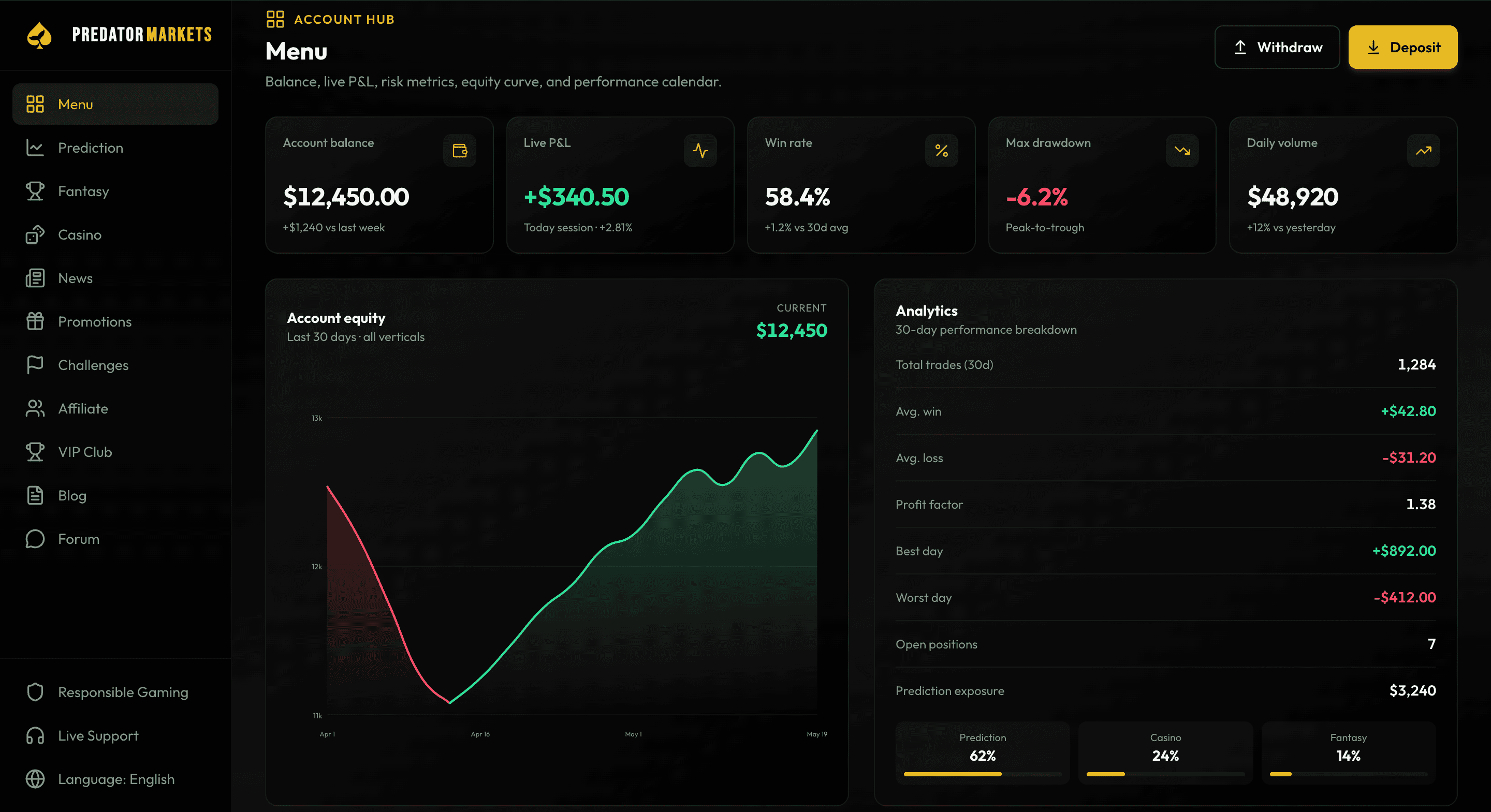The image size is (1491, 812).
Task: Click the Live Support headset icon
Action: pos(35,735)
